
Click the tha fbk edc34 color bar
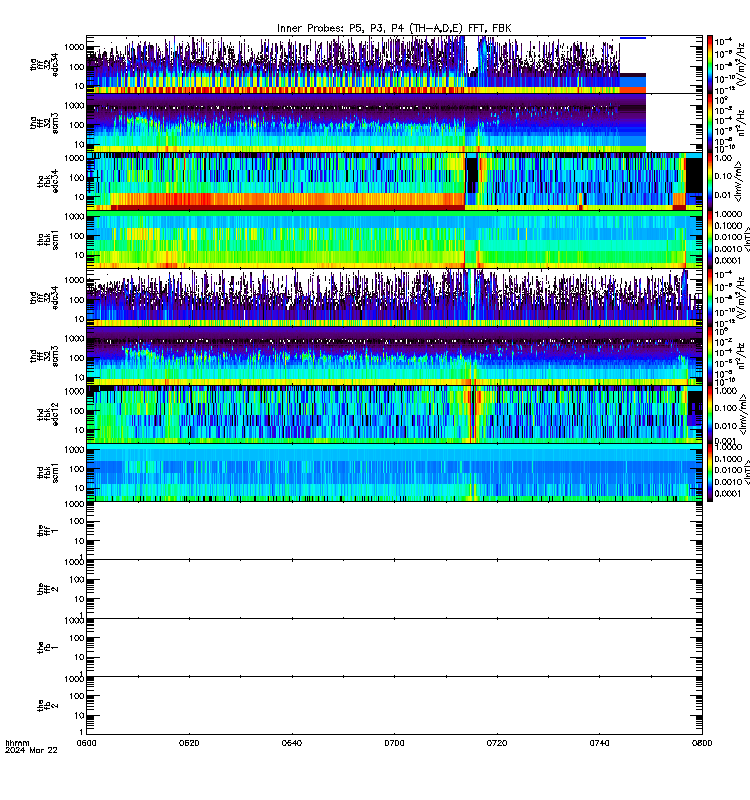[710, 181]
